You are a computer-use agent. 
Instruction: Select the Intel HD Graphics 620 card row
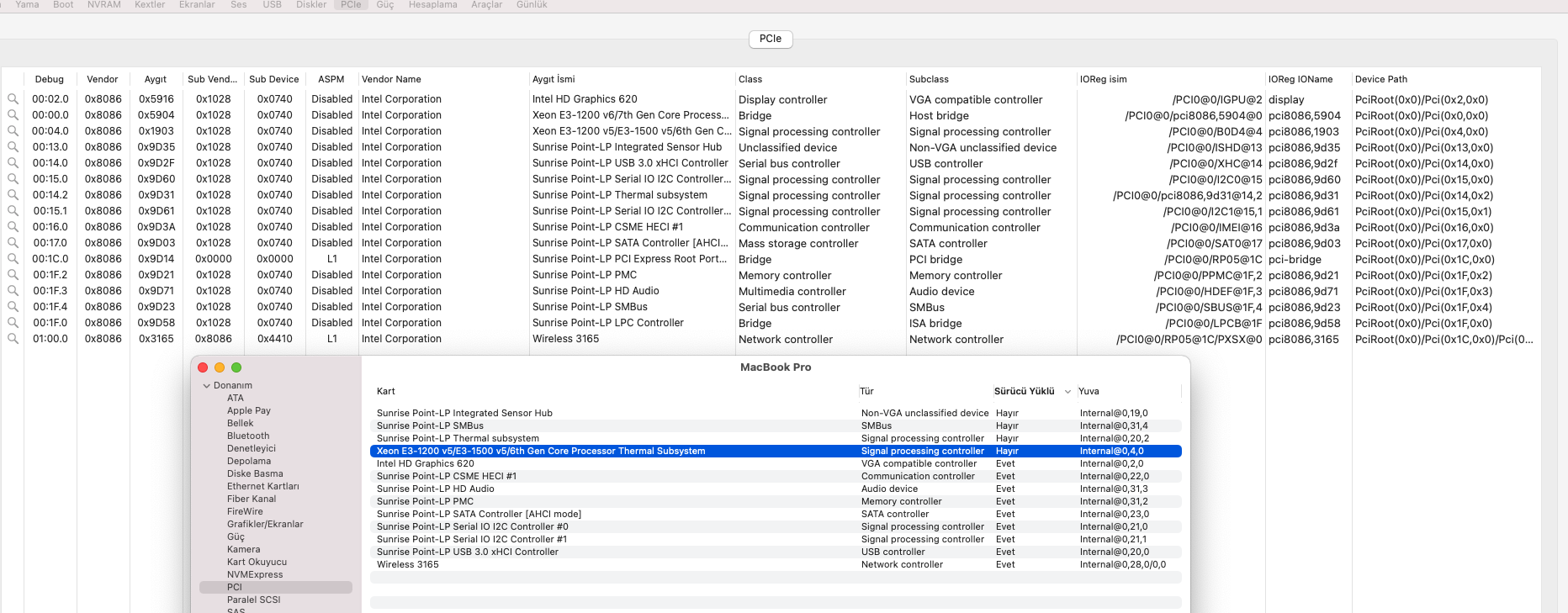click(x=425, y=464)
